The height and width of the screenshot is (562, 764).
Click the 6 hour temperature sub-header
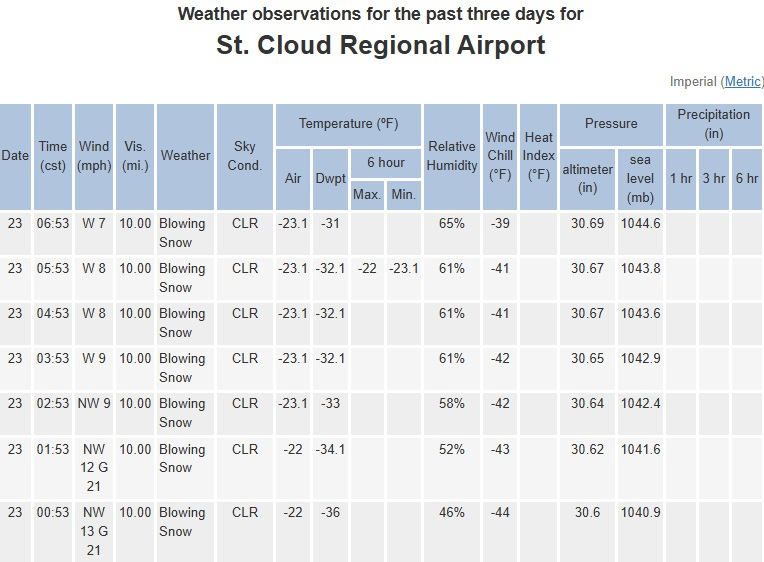(x=385, y=162)
